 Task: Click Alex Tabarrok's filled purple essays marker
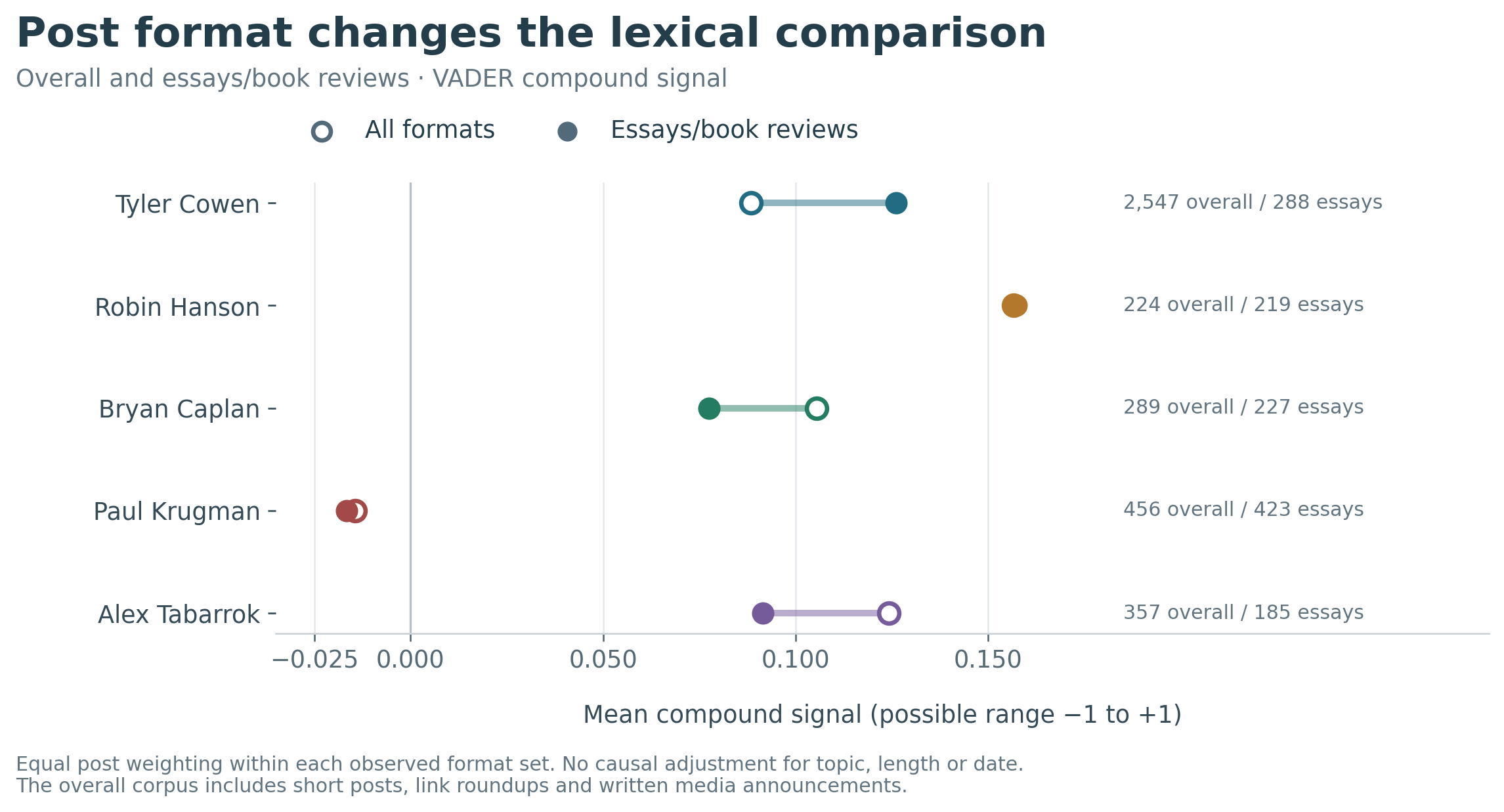pyautogui.click(x=763, y=614)
